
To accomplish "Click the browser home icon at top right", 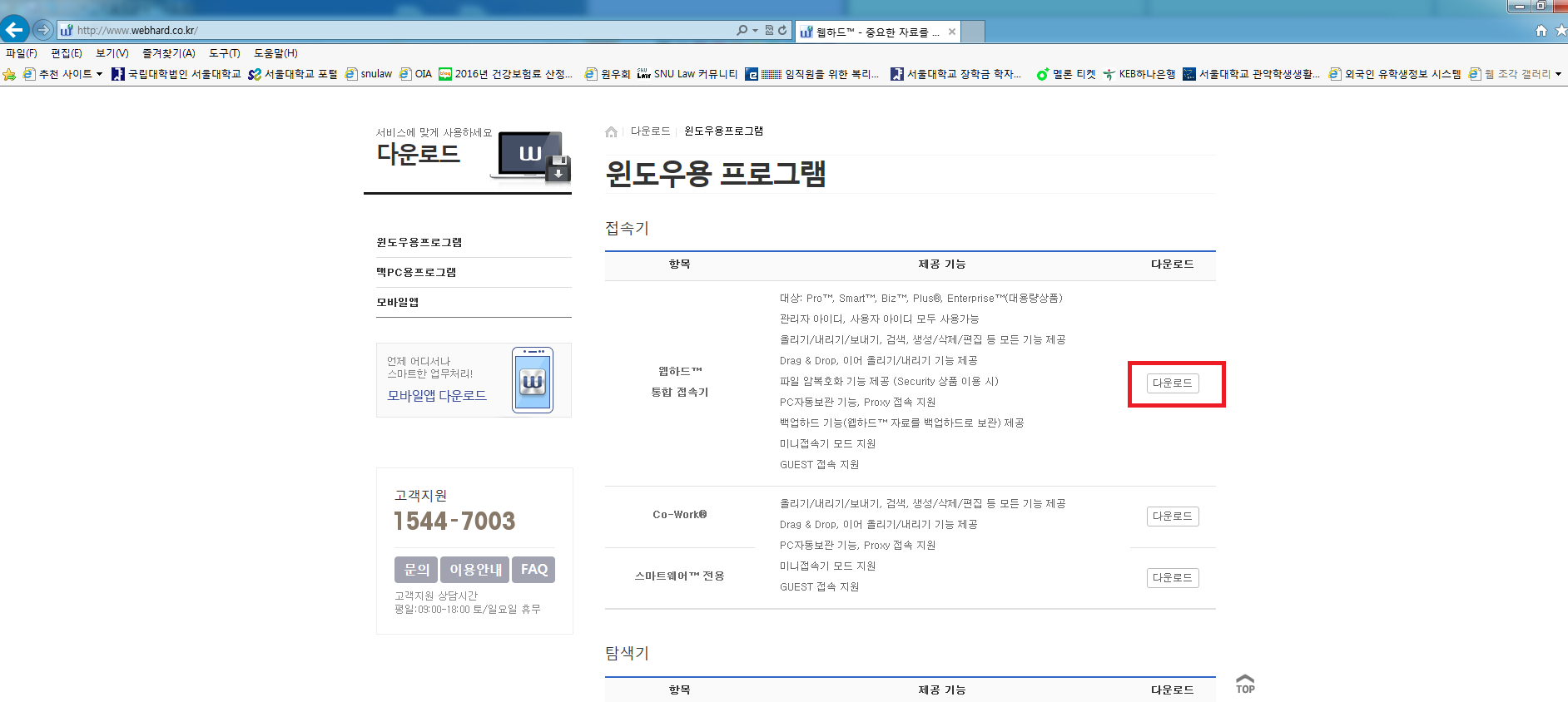I will (1541, 31).
